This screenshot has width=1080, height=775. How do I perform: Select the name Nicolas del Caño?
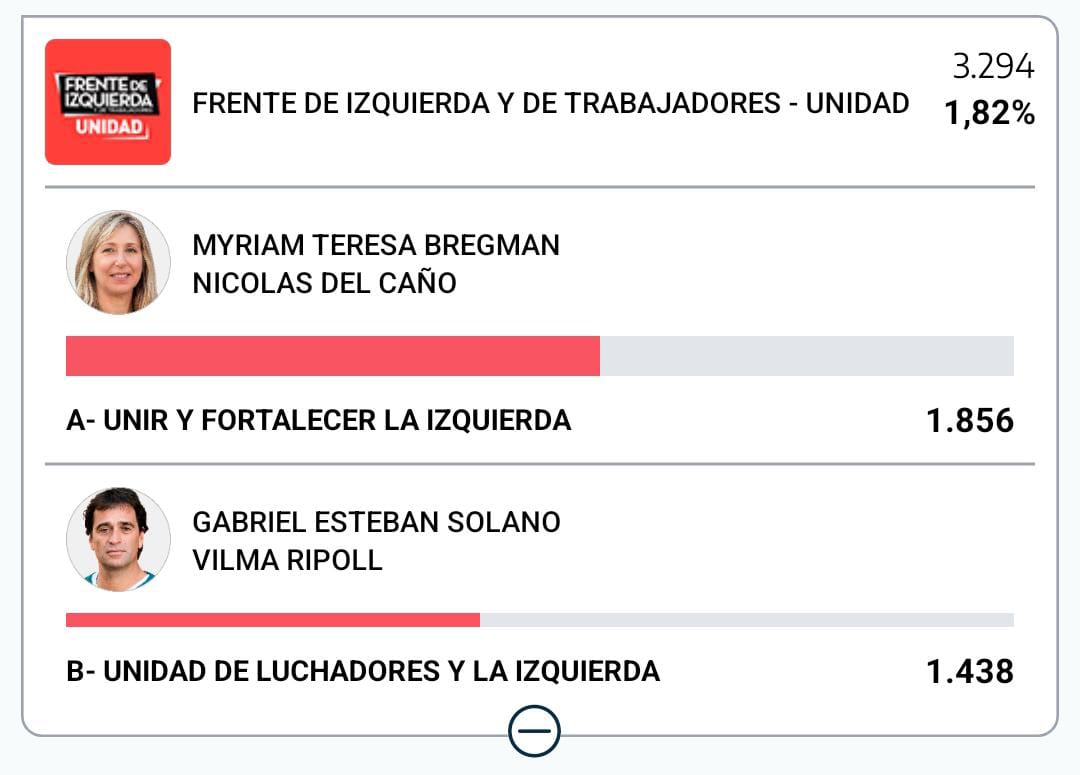click(324, 283)
